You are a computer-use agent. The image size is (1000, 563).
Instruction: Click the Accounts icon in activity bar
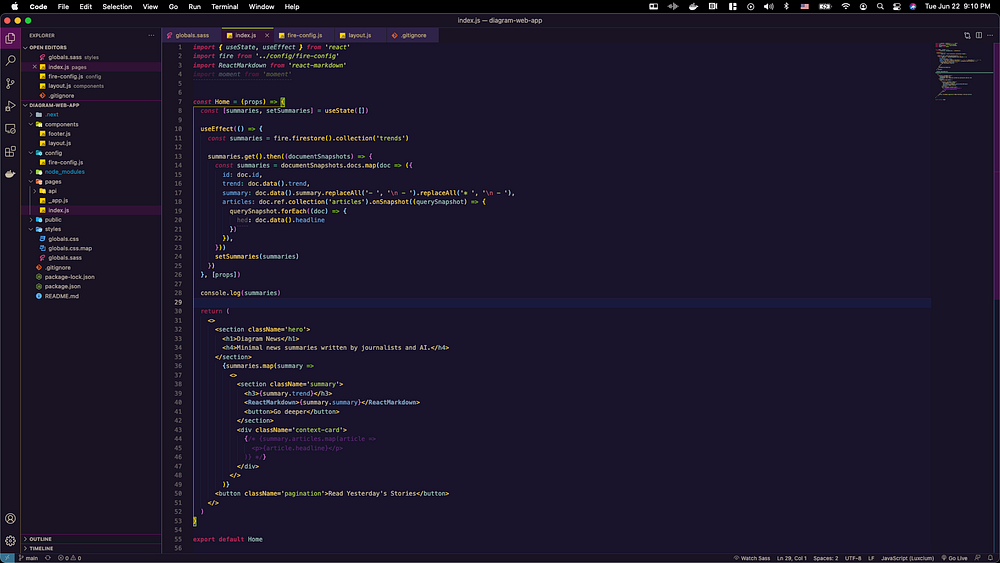[11, 519]
